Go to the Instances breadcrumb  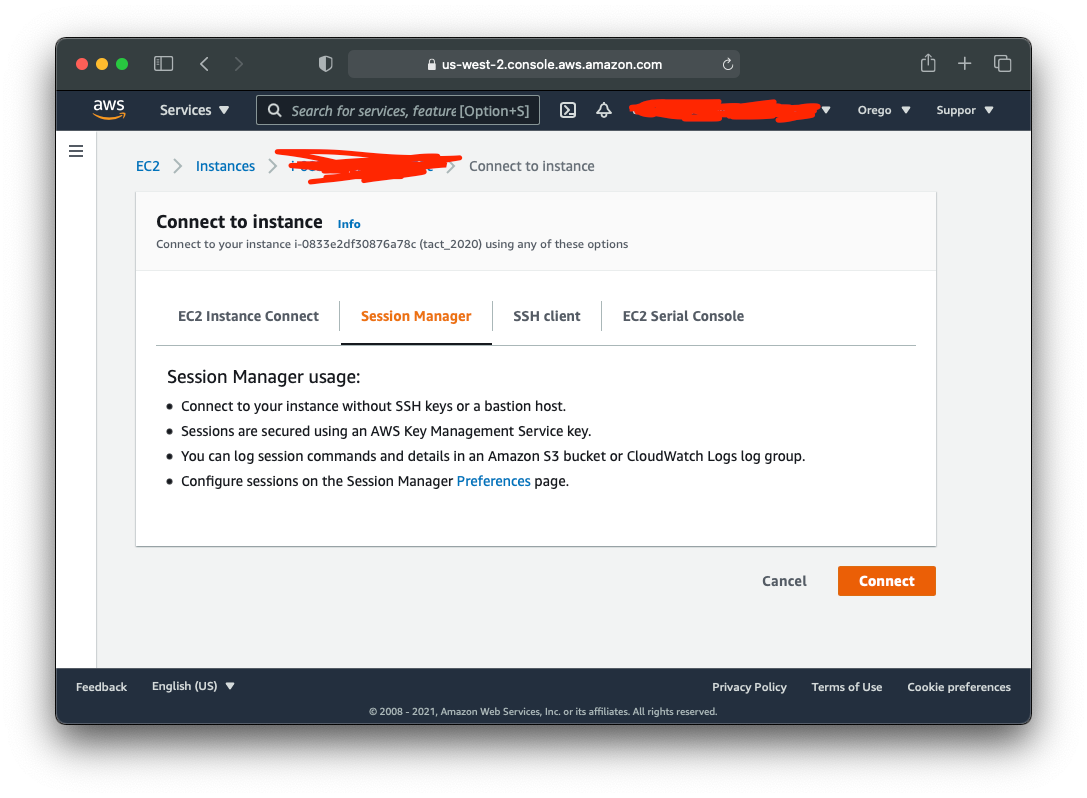225,166
